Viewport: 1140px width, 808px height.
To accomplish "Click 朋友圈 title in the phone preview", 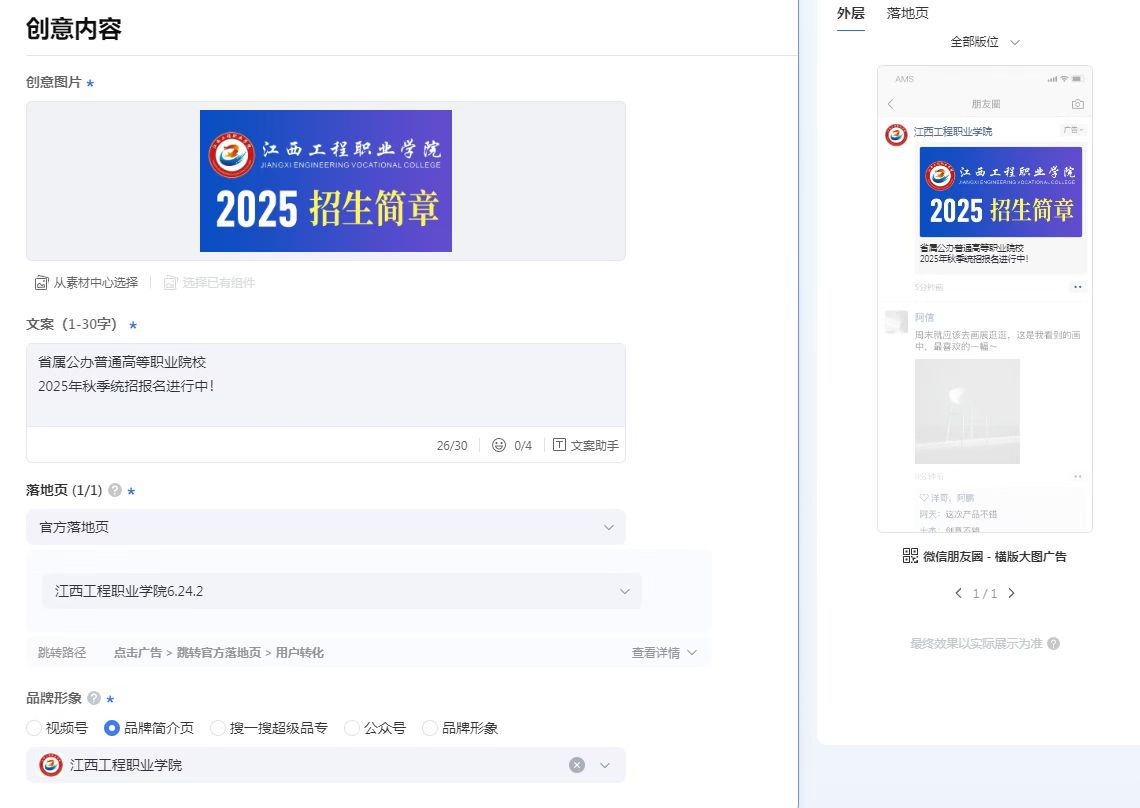I will tap(986, 104).
